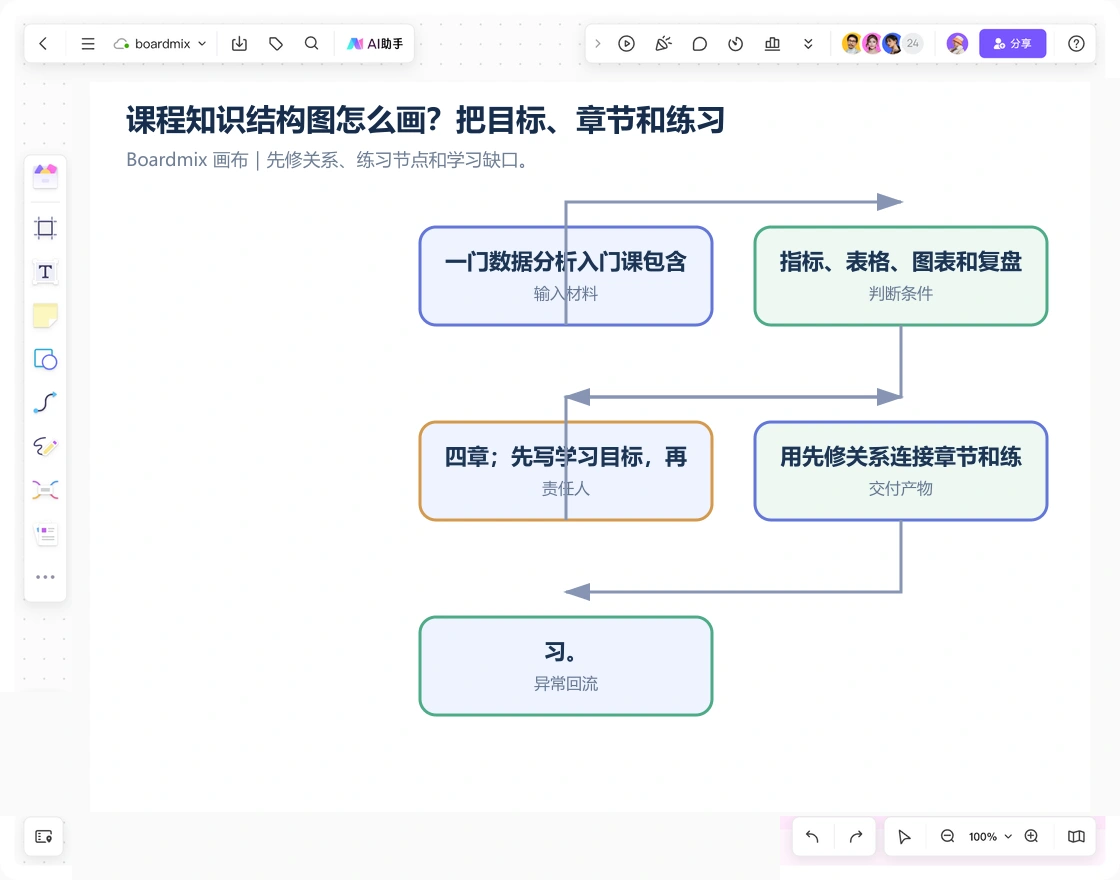Select the cursor pointer mode
Image resolution: width=1120 pixels, height=880 pixels.
click(904, 836)
